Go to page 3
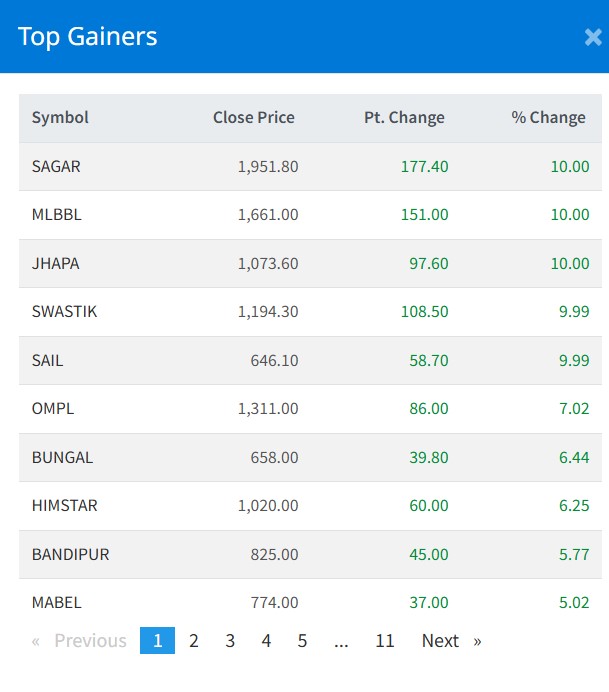The image size is (609, 692). coord(230,641)
